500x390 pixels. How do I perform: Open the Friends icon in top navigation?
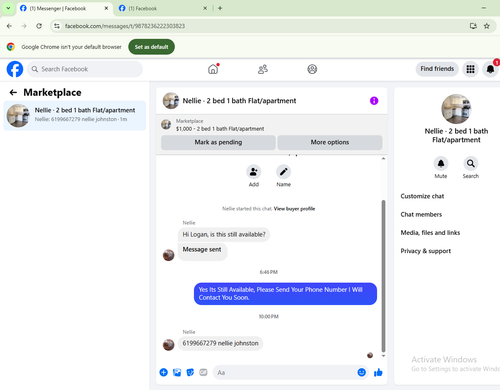click(x=263, y=69)
